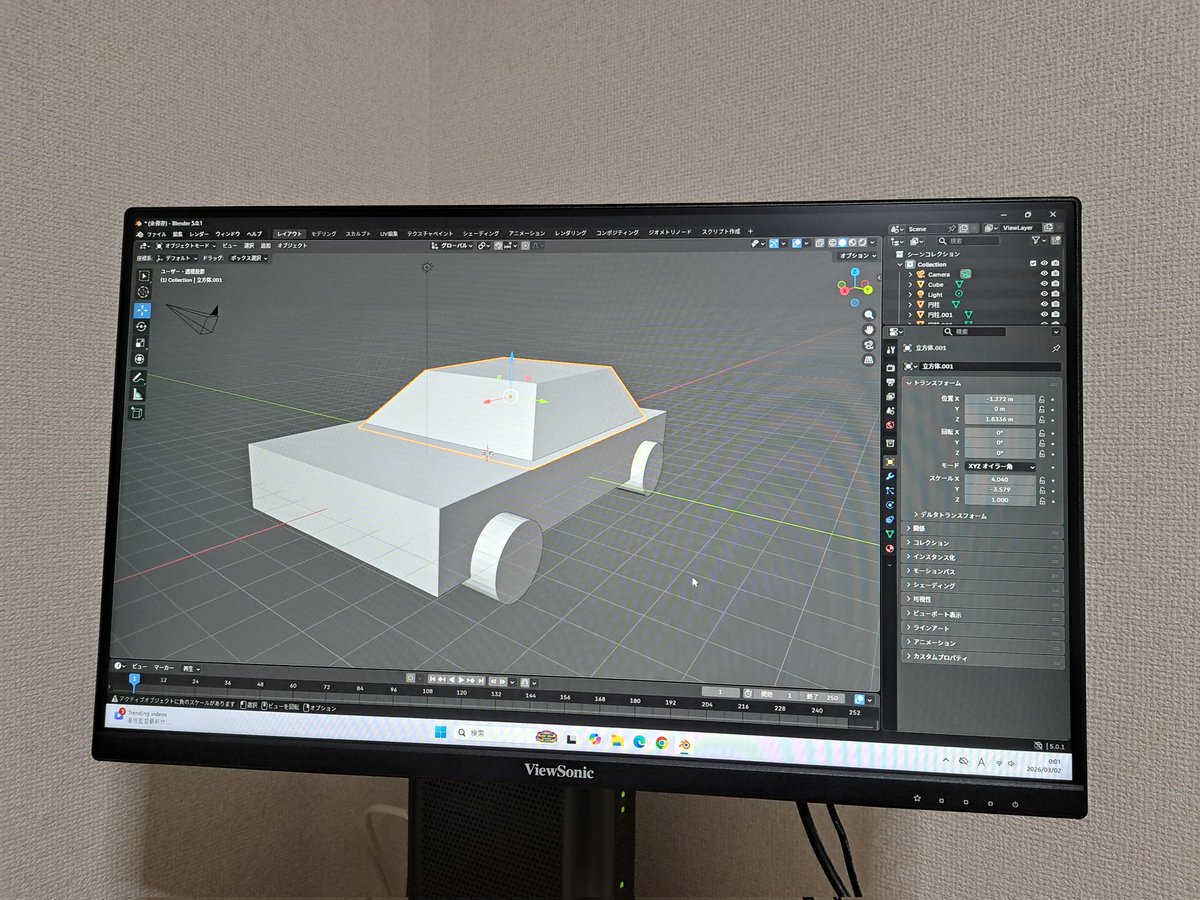Viewport: 1200px width, 900px height.
Task: Hide Cube in viewport via eye icon
Action: (x=1044, y=284)
